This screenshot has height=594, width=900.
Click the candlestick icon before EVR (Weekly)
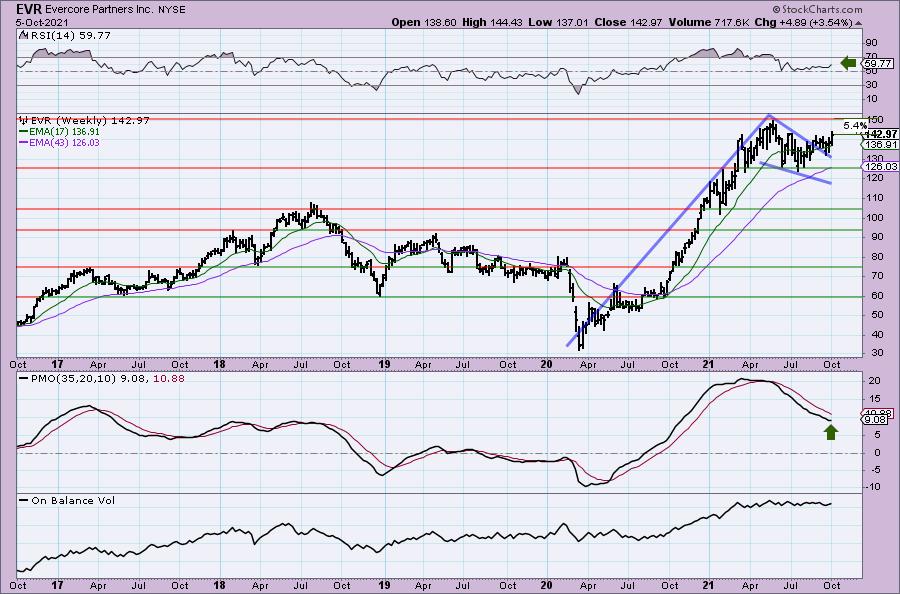click(23, 120)
